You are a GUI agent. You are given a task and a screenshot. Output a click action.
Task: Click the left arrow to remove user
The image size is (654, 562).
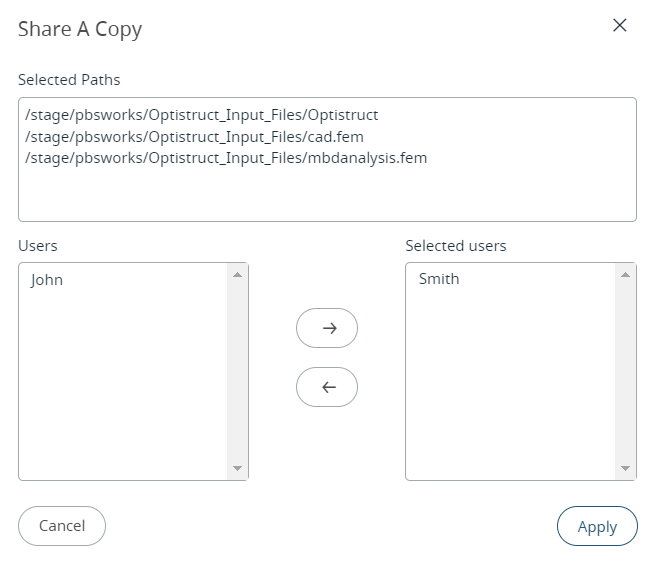[x=327, y=387]
